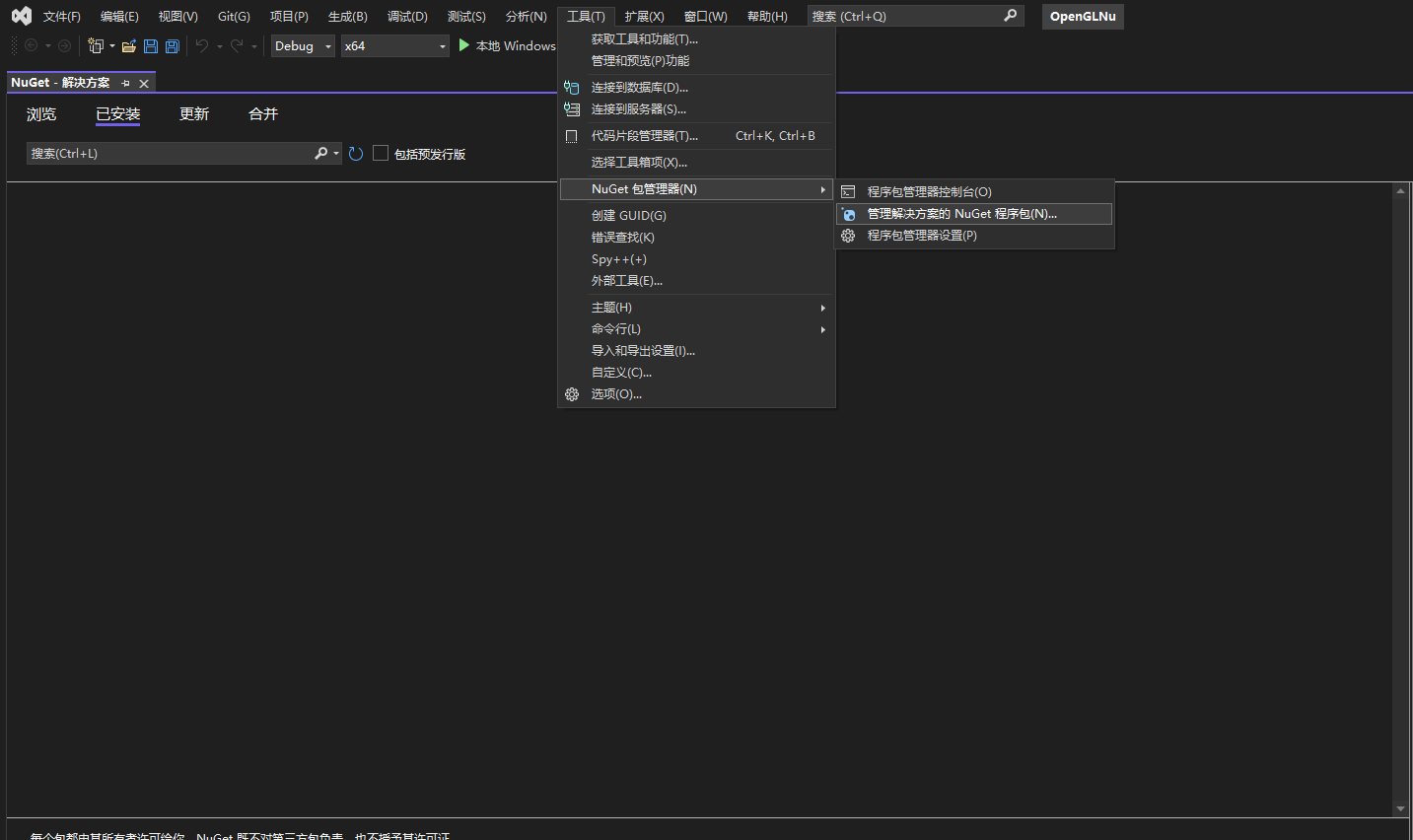Click the save all files icon
Screen dimensions: 1413x840
(173, 45)
